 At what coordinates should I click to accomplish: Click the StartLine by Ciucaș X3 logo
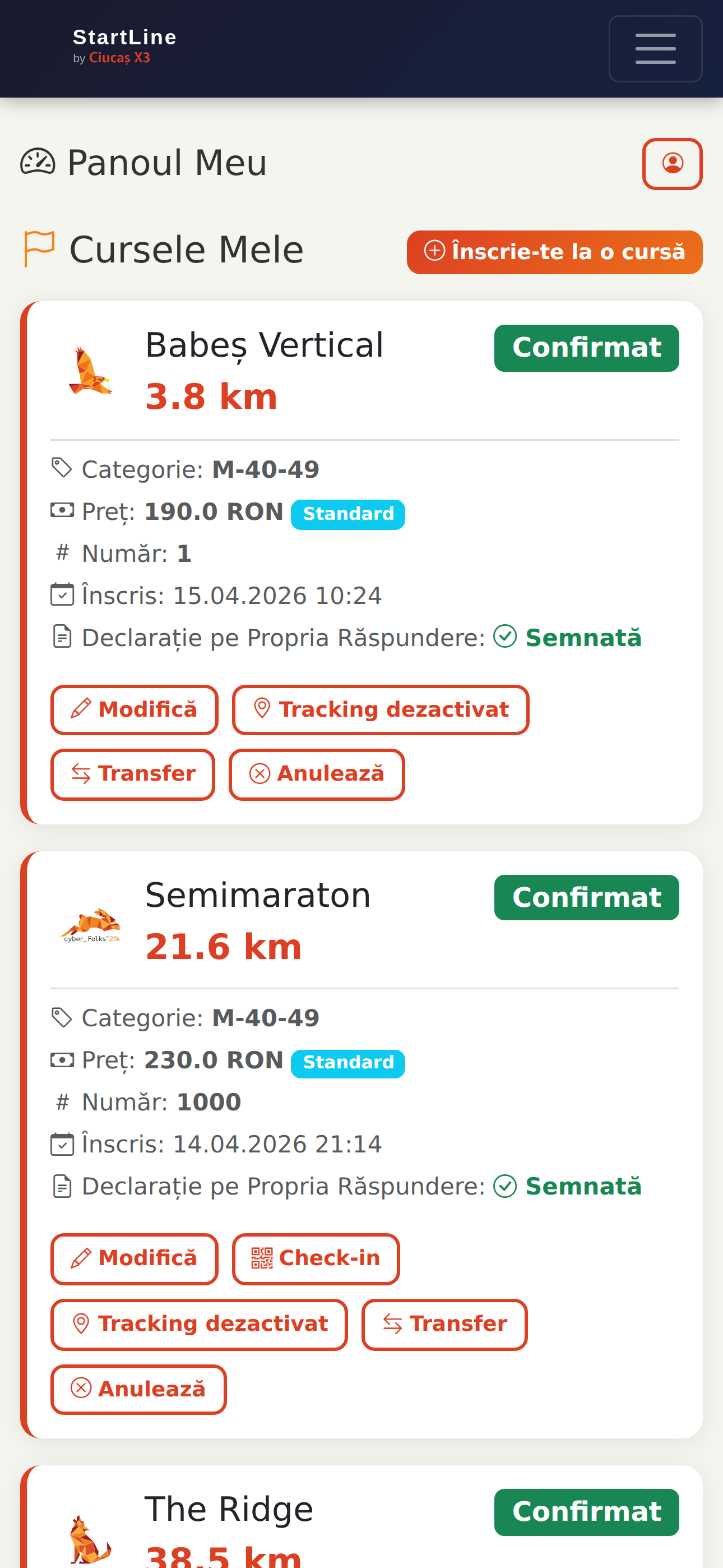coord(125,45)
